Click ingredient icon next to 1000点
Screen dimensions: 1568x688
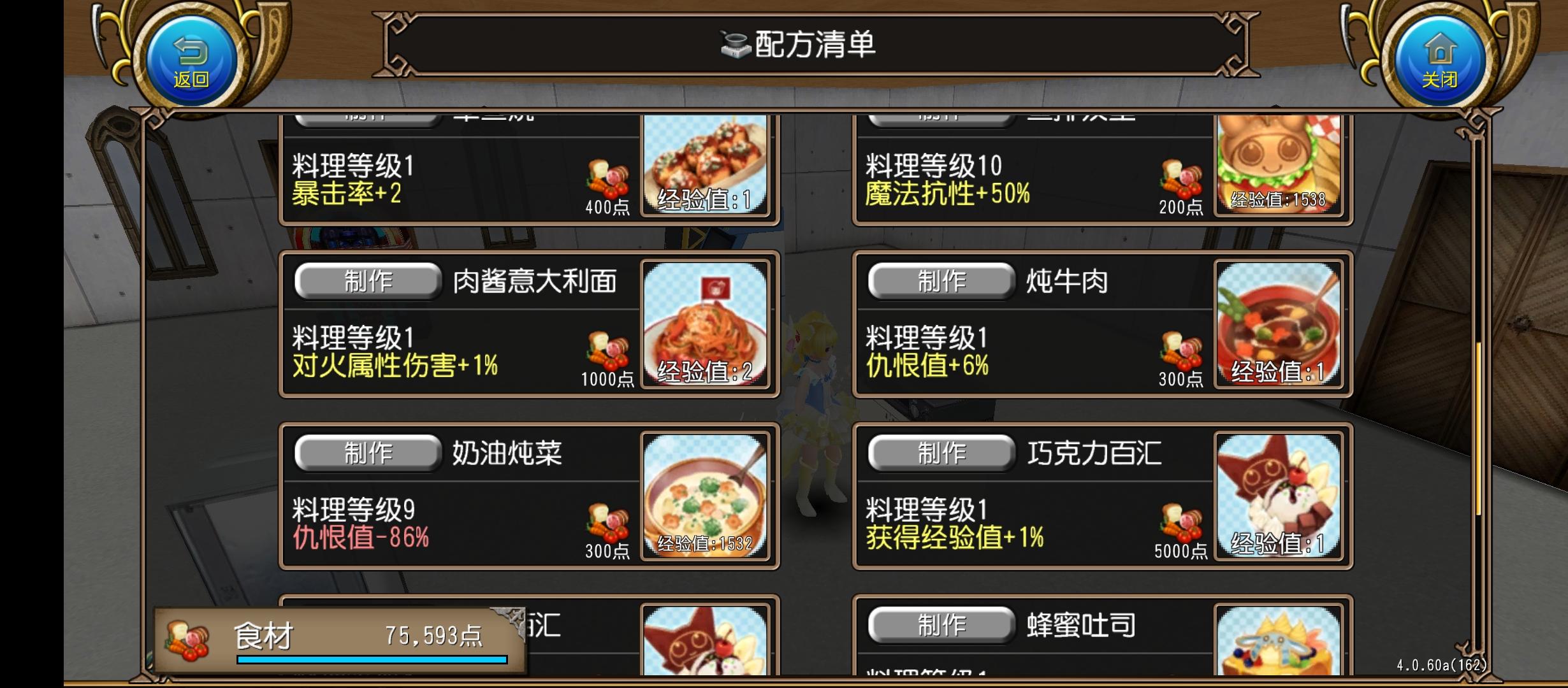[608, 350]
